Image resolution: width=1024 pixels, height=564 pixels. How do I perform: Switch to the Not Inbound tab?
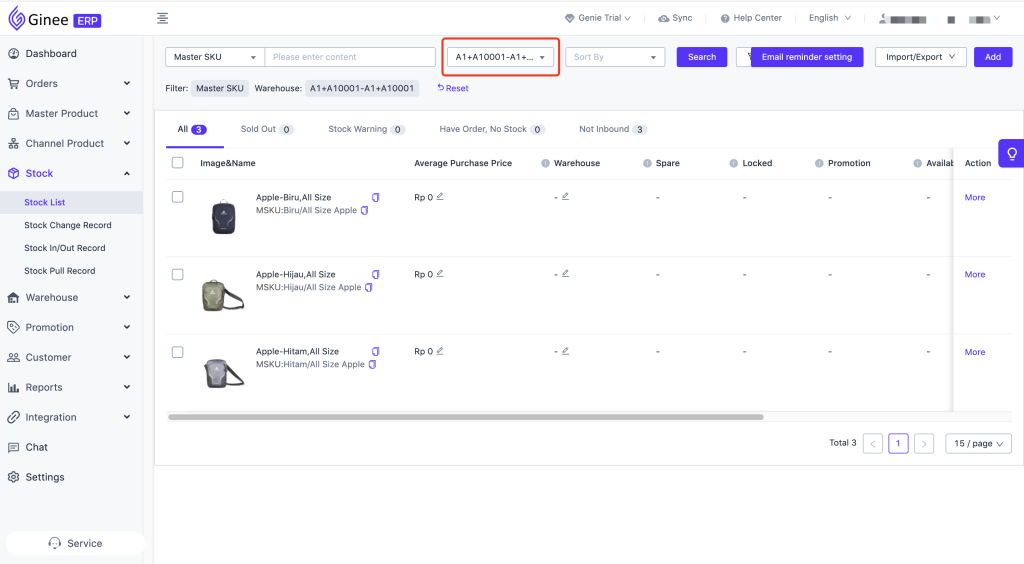[x=612, y=129]
